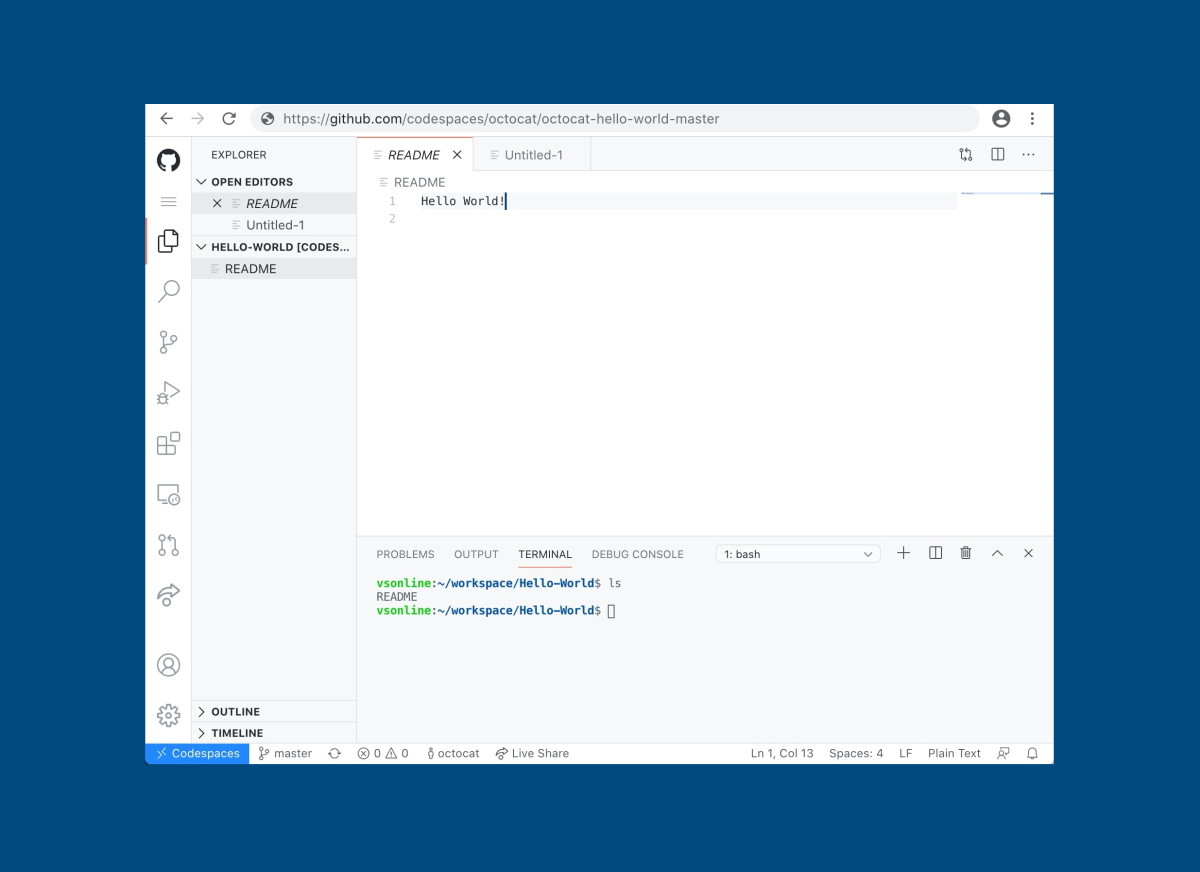Maximize the terminal panel size
This screenshot has height=872, width=1200.
[997, 553]
